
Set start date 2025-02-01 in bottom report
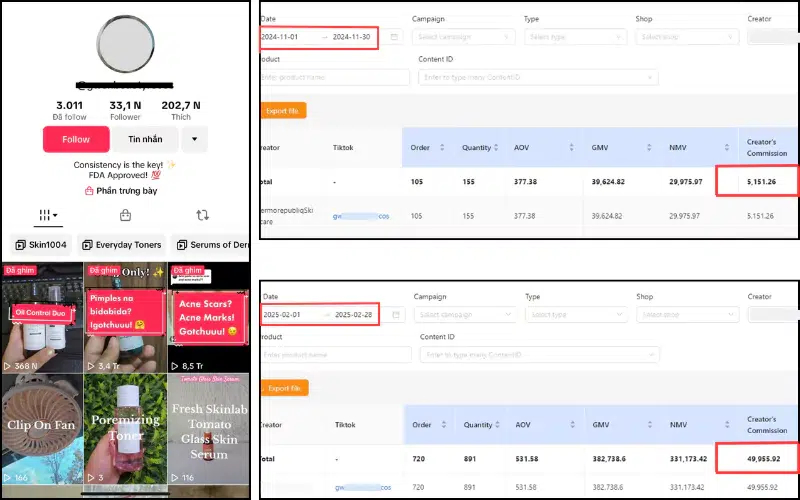click(282, 315)
